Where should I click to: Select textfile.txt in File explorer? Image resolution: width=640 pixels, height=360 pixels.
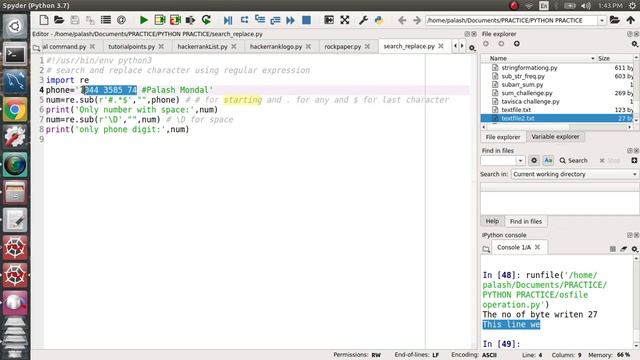pyautogui.click(x=516, y=110)
